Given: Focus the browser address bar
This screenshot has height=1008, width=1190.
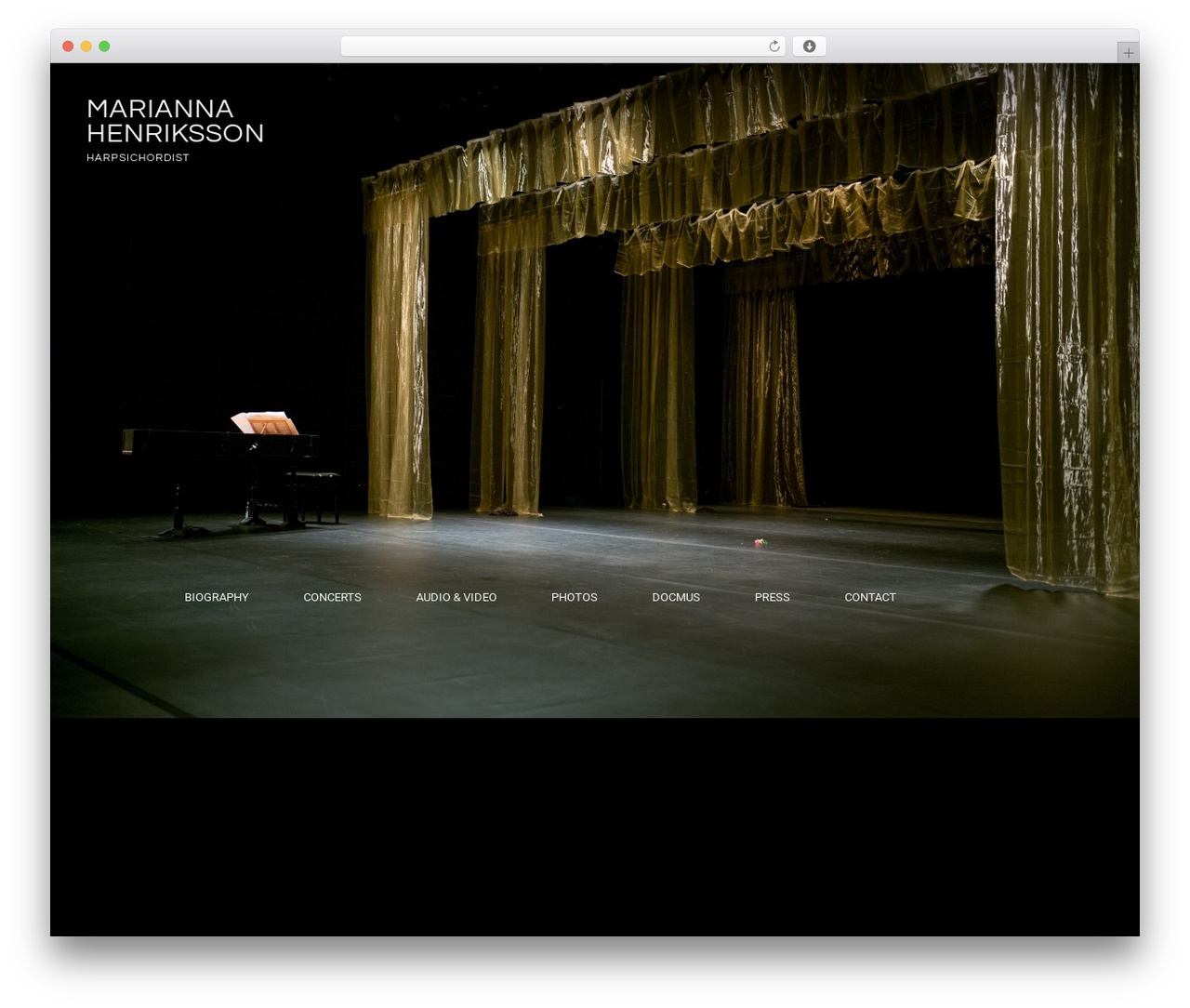Looking at the screenshot, I should (562, 46).
